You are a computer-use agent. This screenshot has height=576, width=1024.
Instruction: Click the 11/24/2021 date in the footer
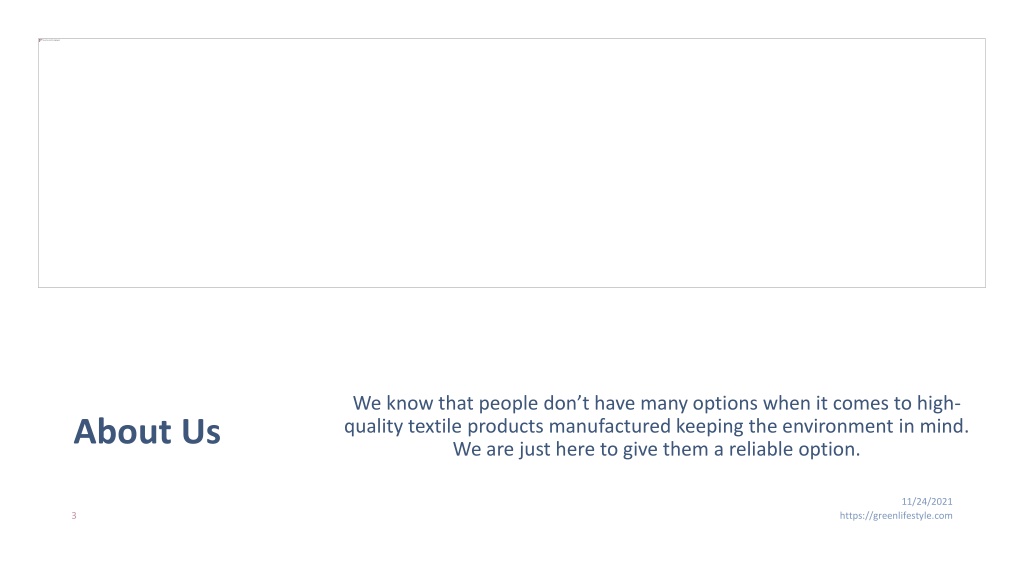point(927,502)
